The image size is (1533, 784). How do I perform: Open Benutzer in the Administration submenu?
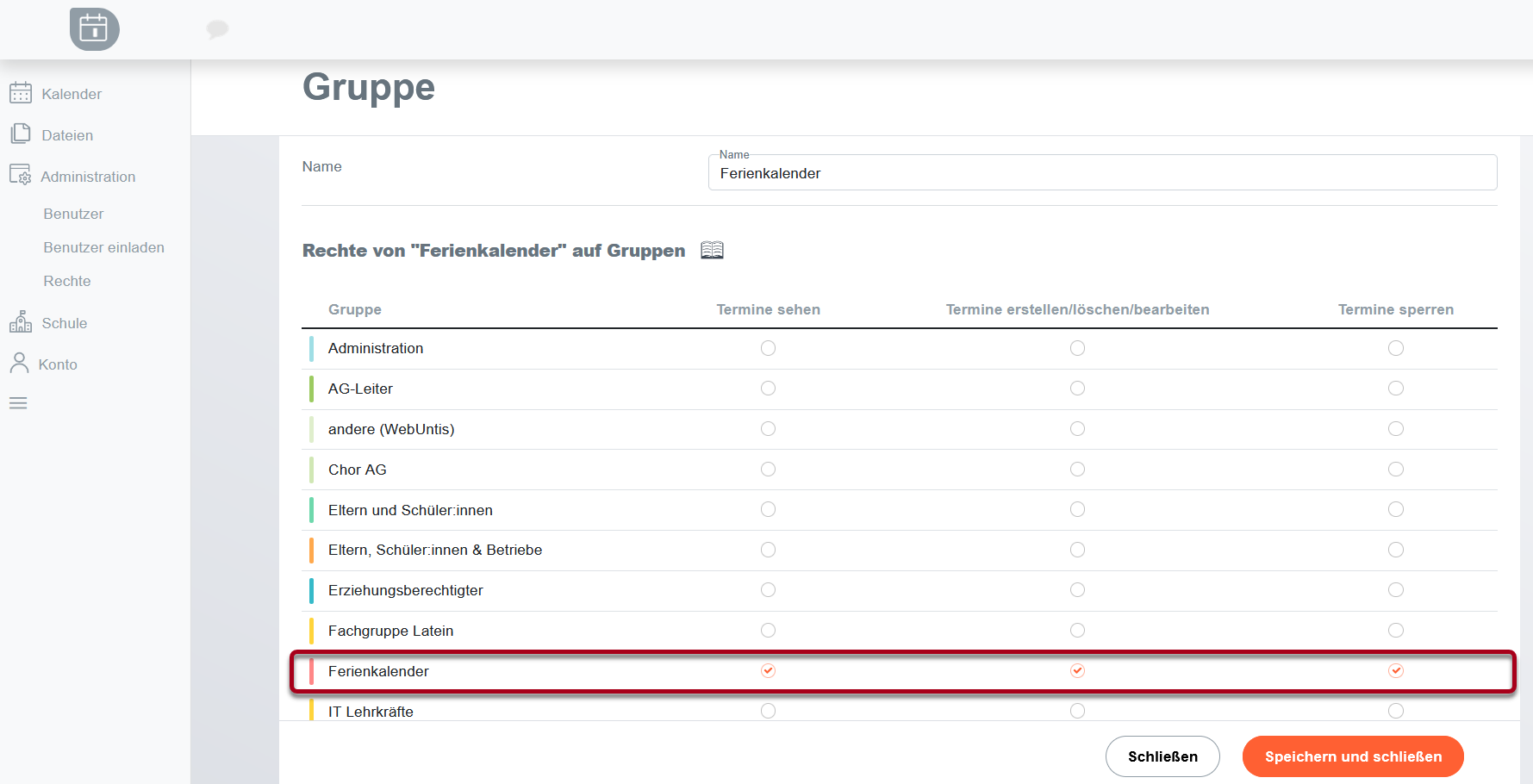click(73, 214)
